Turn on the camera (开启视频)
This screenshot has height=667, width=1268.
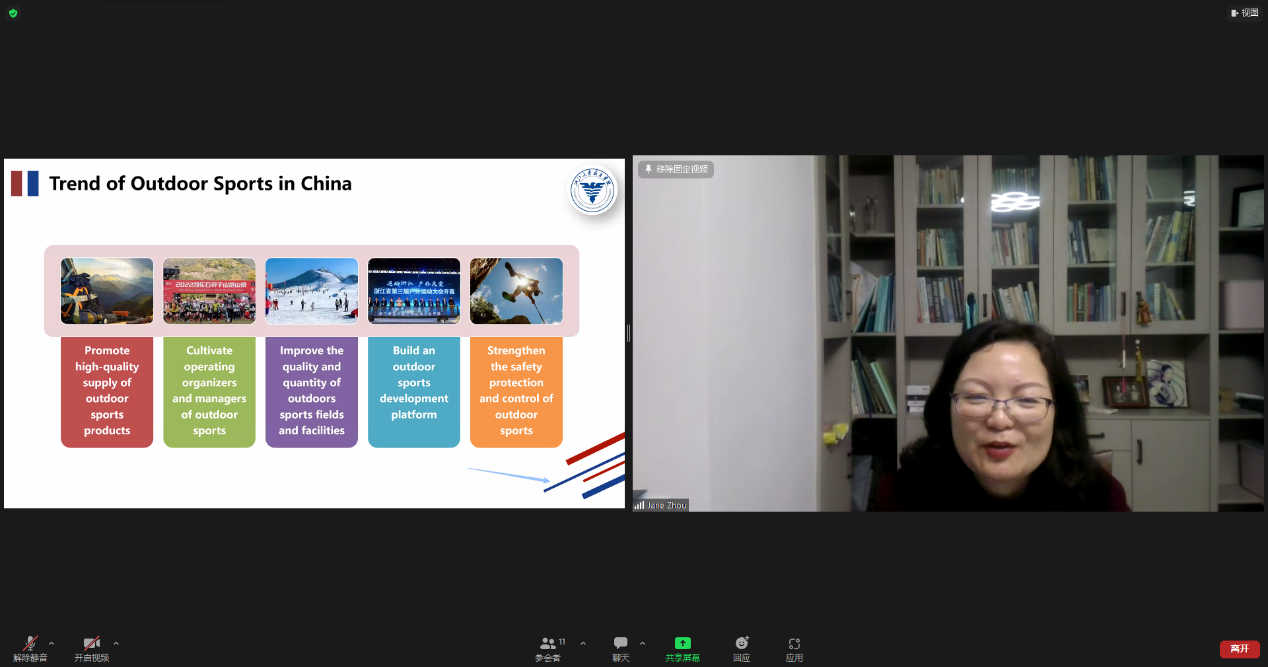click(91, 645)
